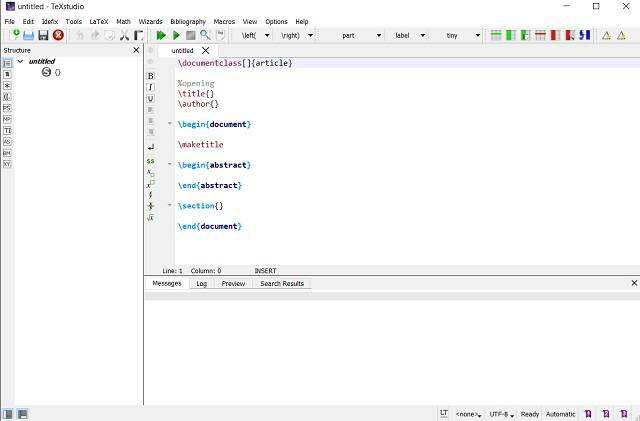640x421 pixels.
Task: Switch to the Search Results tab
Action: pos(282,284)
